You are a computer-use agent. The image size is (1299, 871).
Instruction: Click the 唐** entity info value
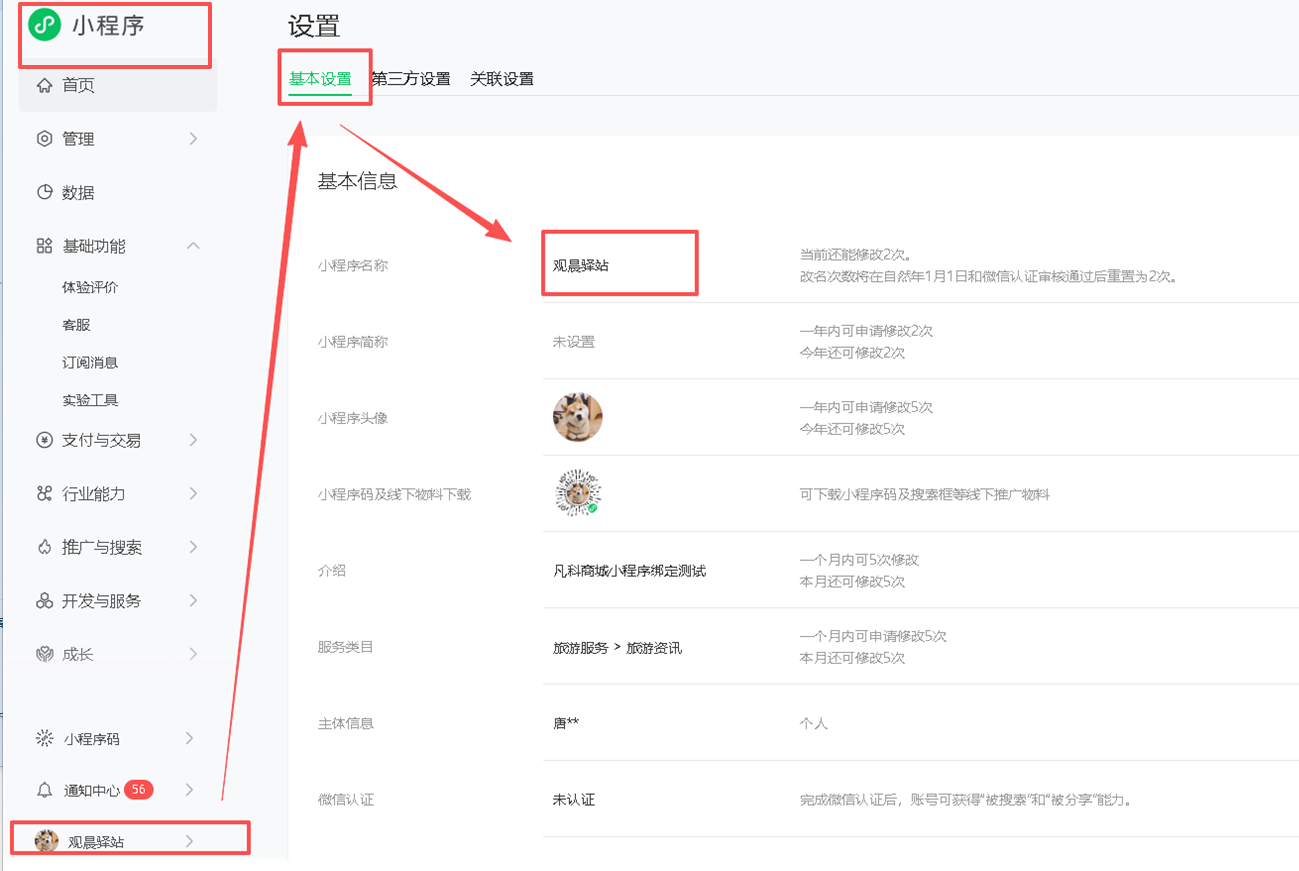(566, 723)
